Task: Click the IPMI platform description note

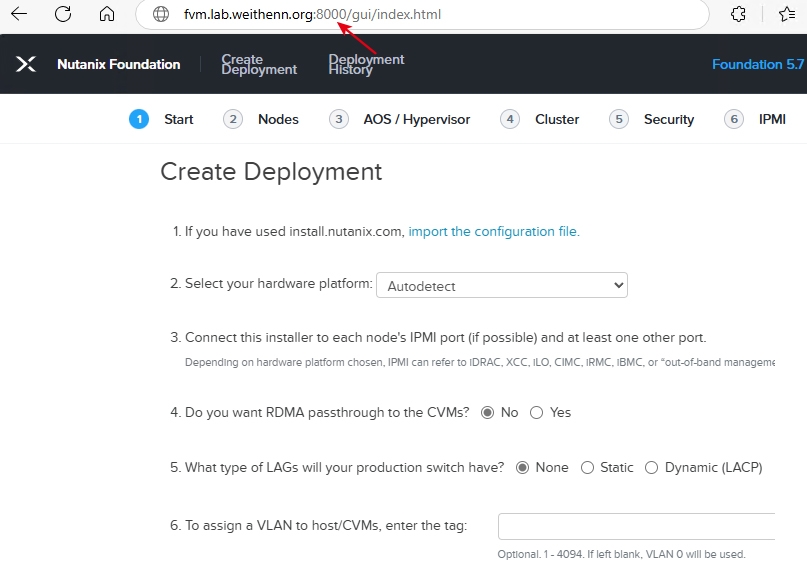Action: [x=480, y=362]
